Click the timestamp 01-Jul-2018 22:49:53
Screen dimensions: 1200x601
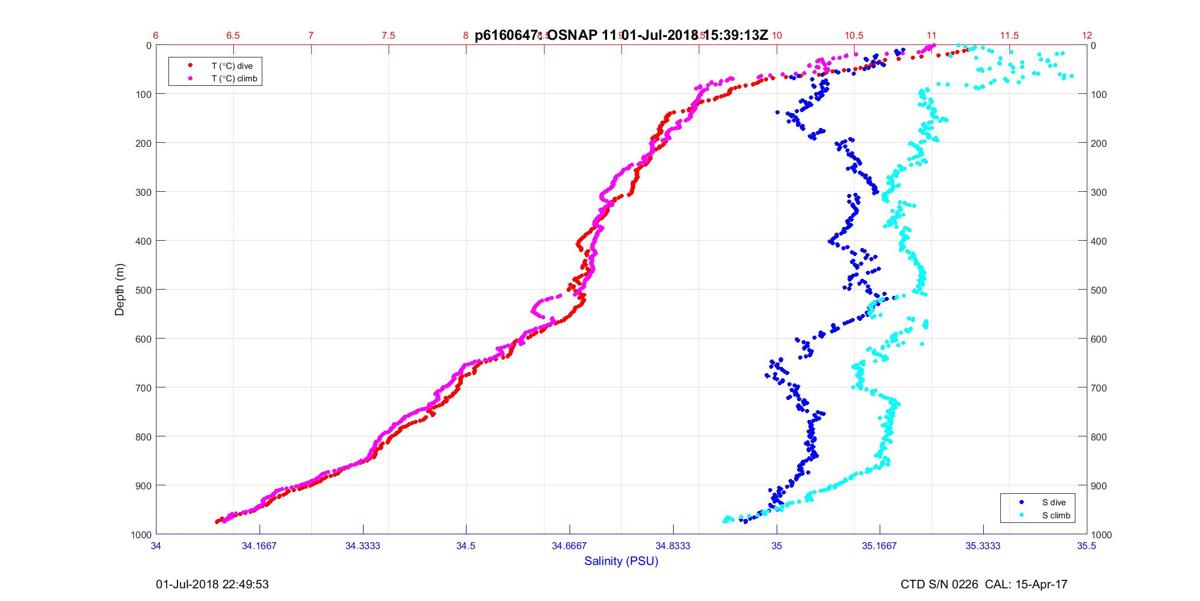211,584
